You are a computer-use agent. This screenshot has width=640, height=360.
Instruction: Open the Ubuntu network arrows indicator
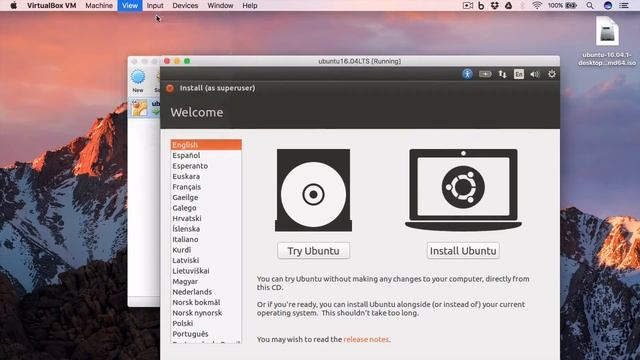click(502, 74)
